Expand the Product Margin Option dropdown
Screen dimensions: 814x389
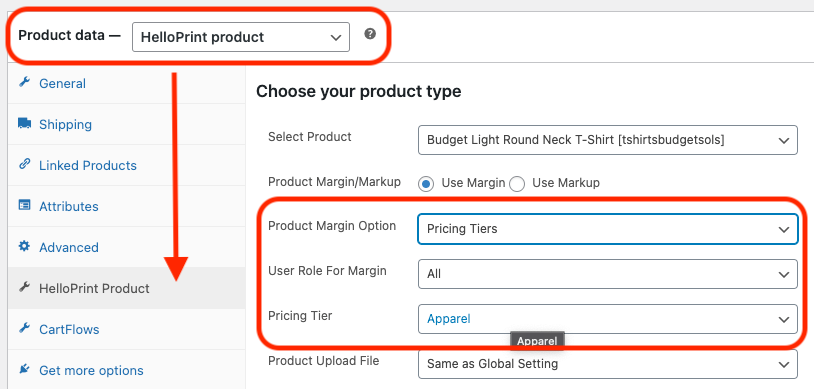click(x=607, y=229)
